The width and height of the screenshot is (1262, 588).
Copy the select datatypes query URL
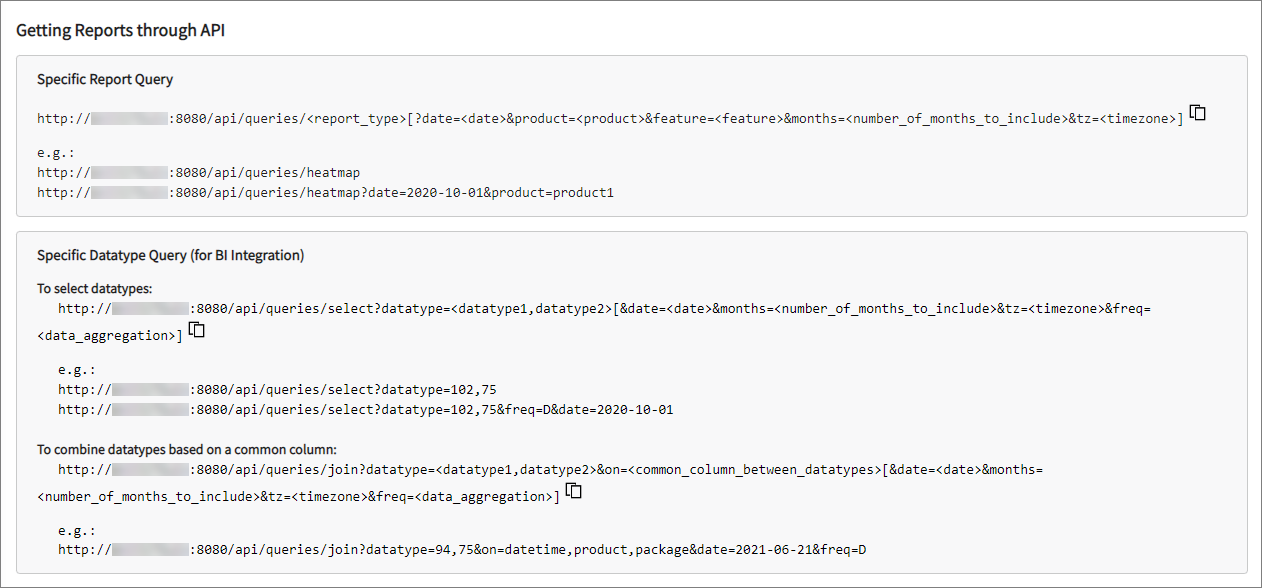click(x=197, y=330)
